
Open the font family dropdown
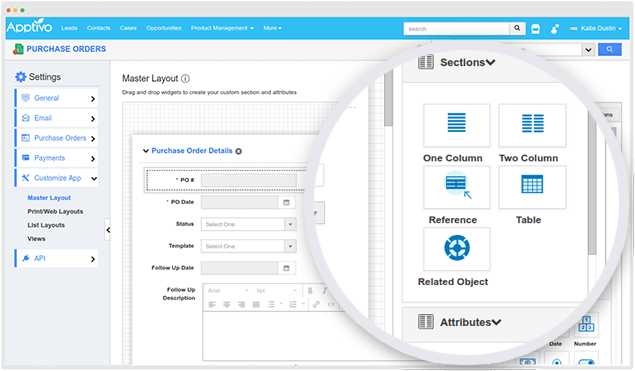coord(228,291)
